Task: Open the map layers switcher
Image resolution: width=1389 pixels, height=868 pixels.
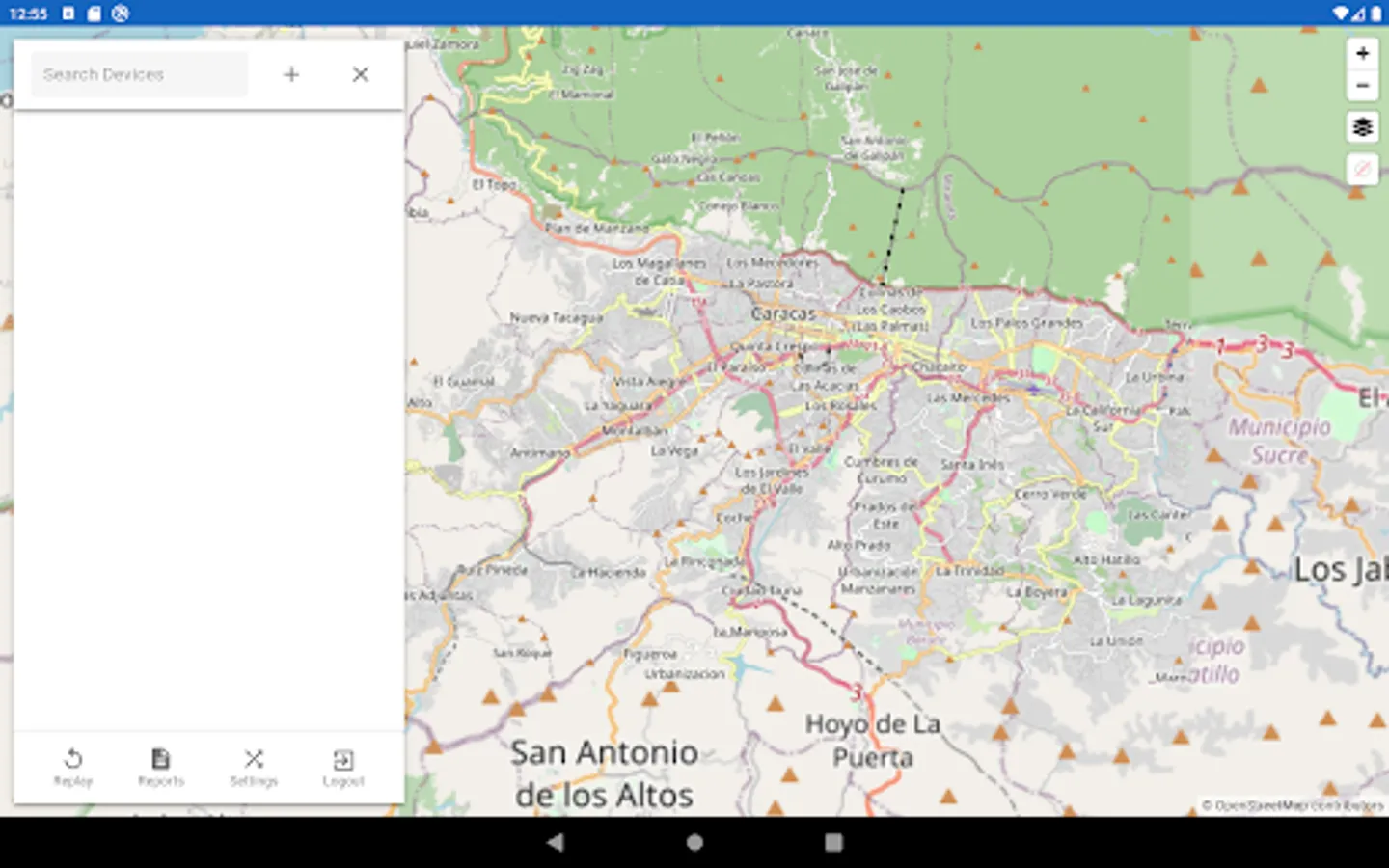Action: (1362, 127)
